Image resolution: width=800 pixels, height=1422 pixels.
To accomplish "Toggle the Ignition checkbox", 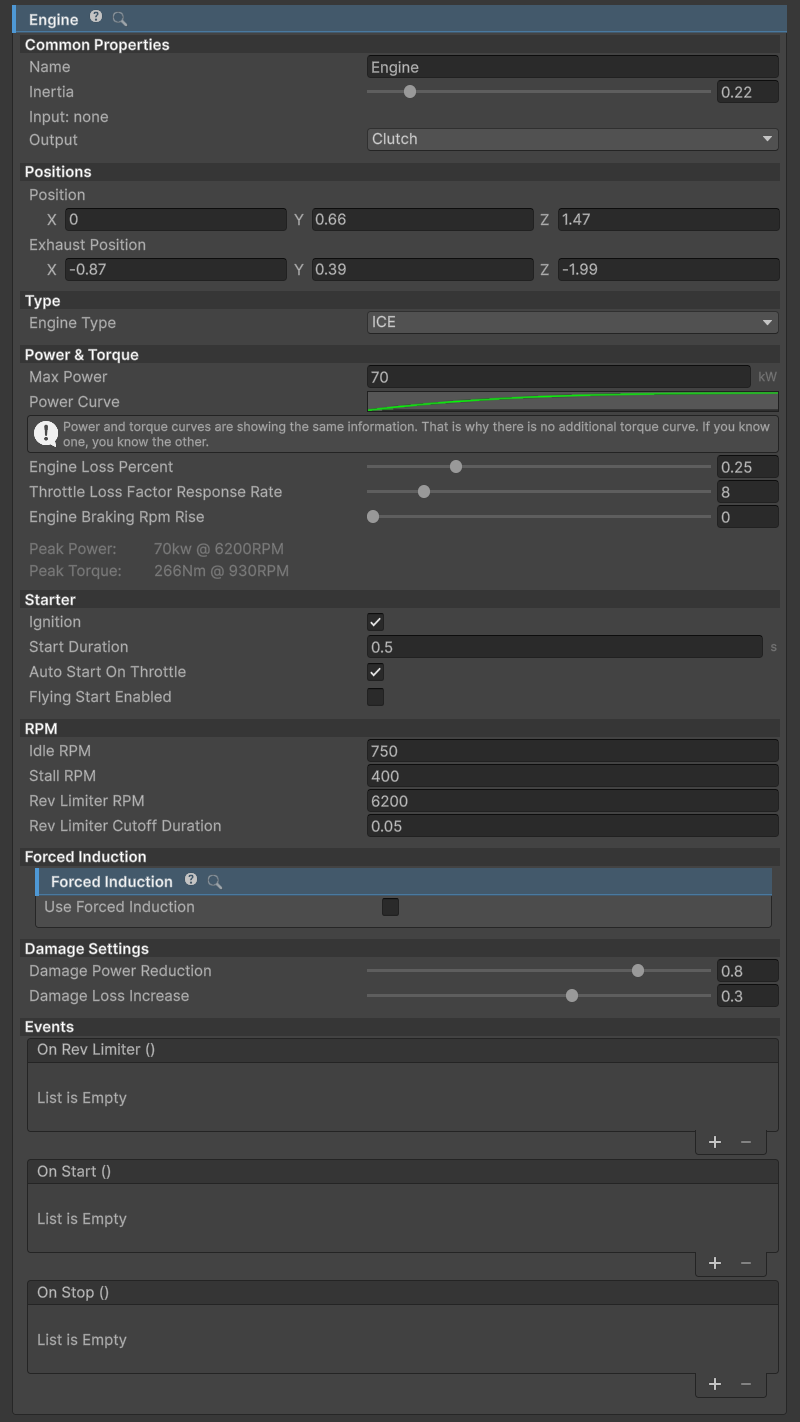I will point(376,622).
